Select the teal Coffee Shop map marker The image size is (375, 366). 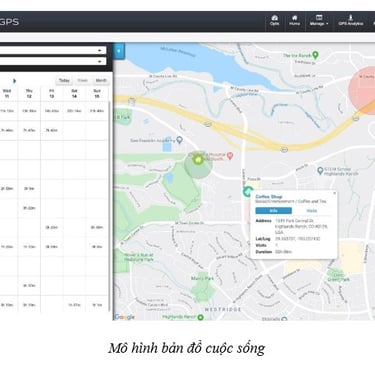click(247, 192)
